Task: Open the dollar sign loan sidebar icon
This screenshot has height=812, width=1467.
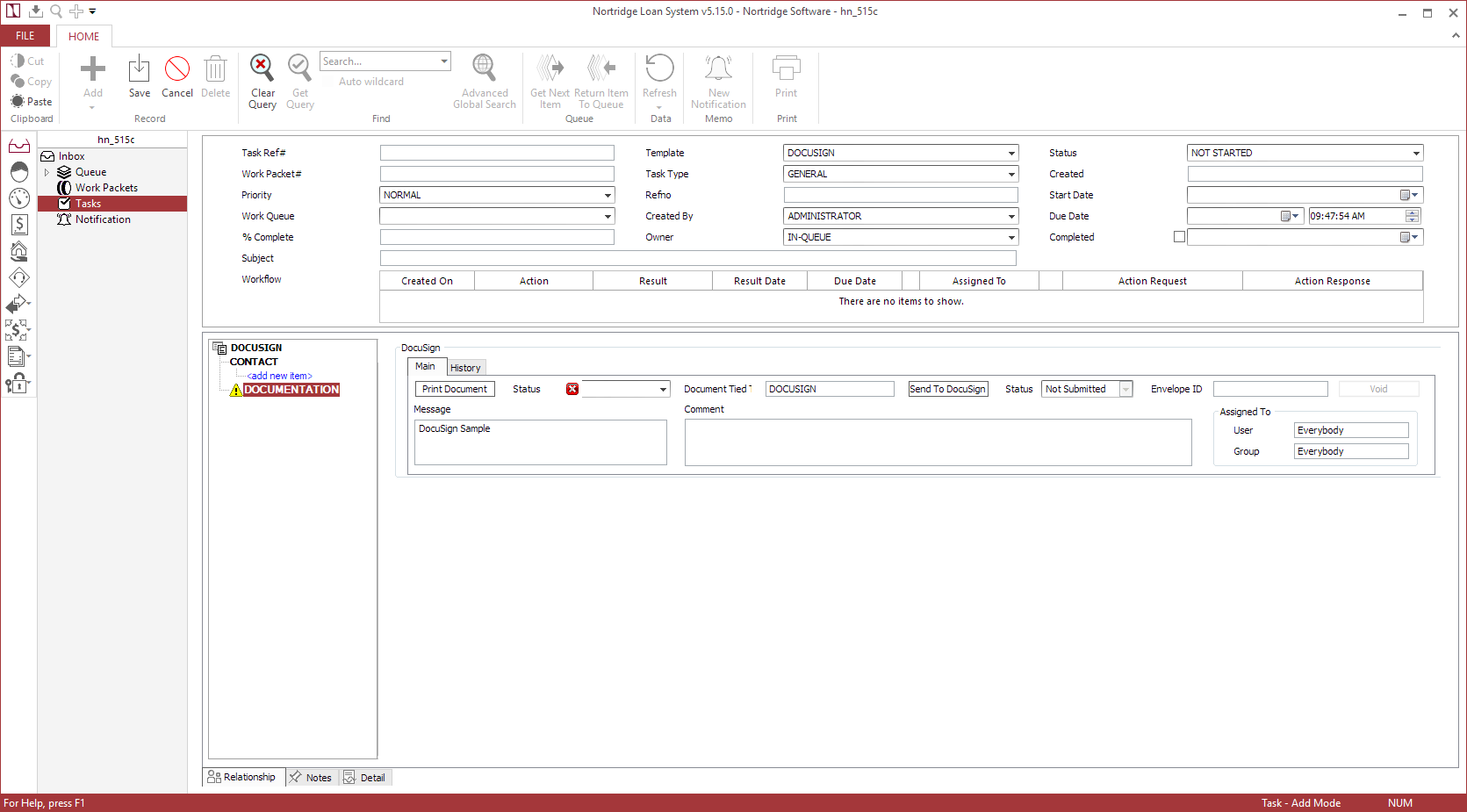Action: [x=19, y=225]
